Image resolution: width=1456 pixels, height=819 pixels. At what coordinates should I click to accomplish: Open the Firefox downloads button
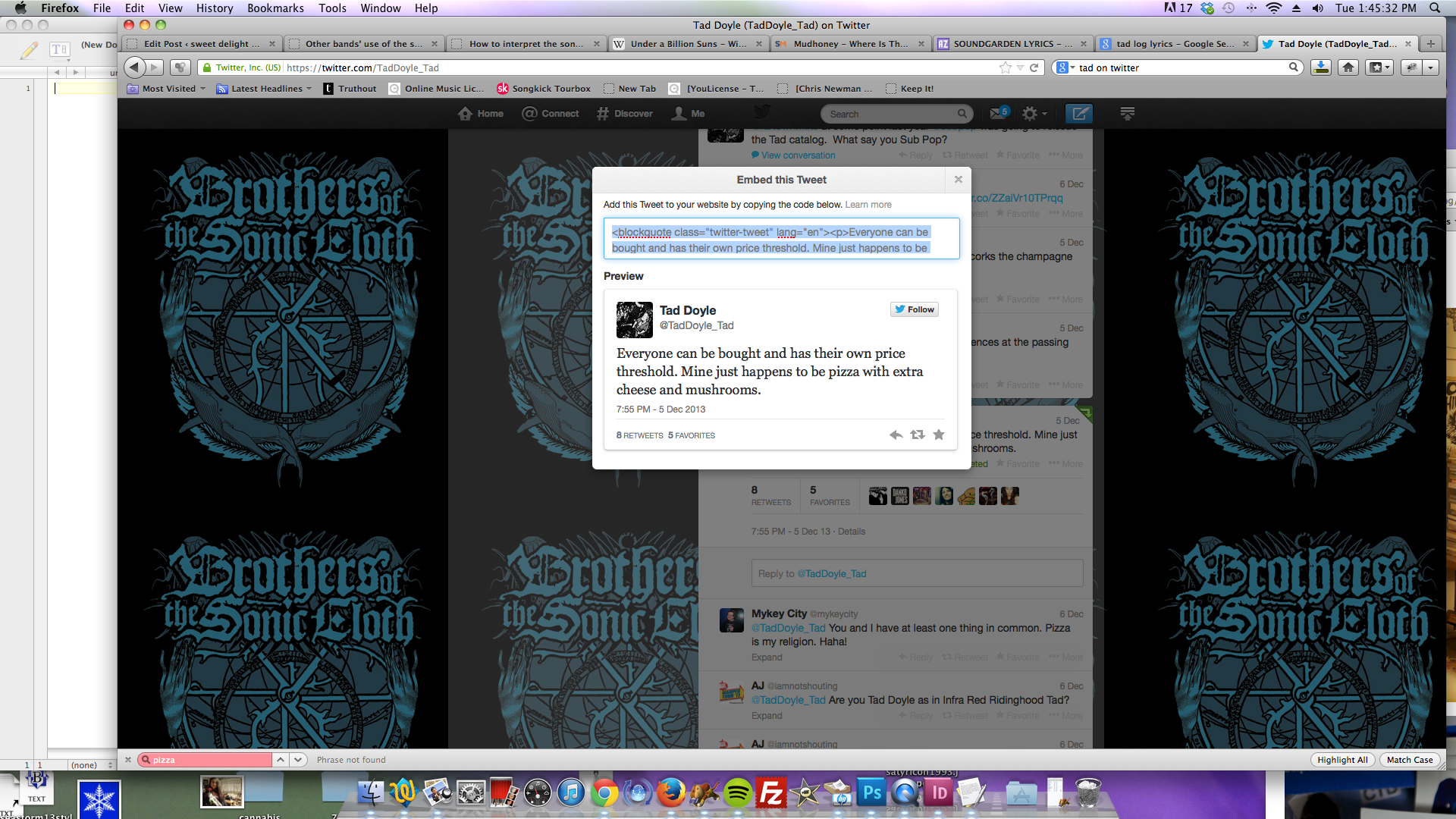point(1321,67)
